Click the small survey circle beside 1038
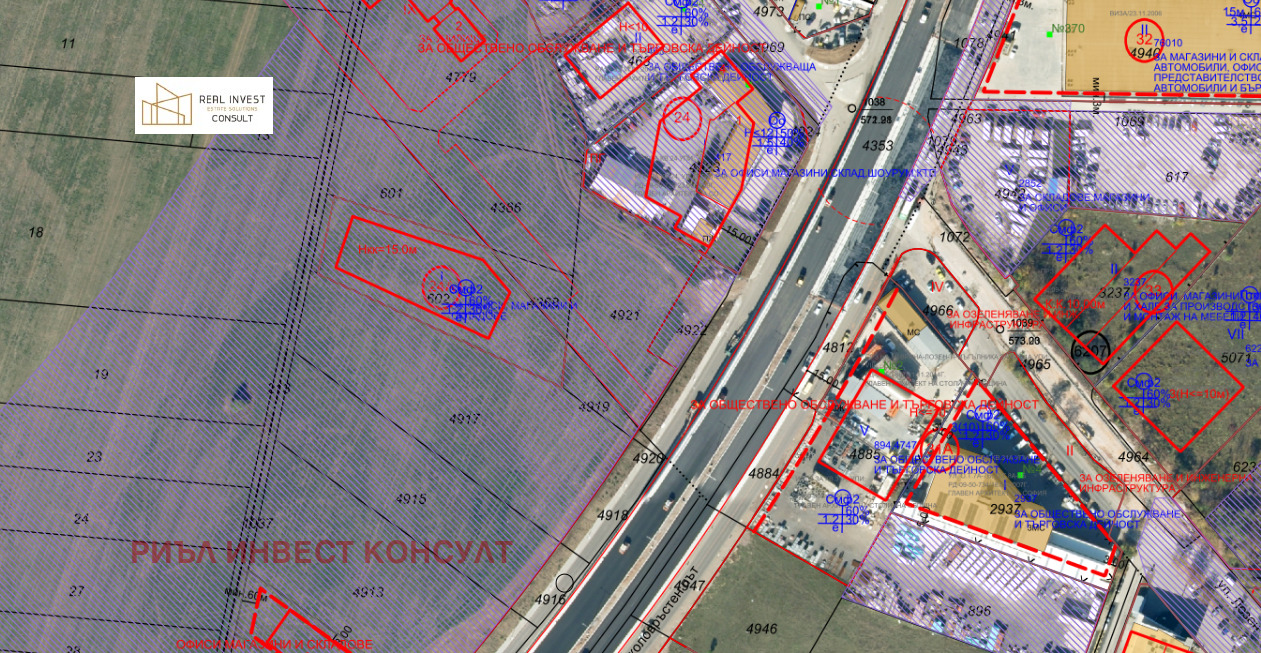Viewport: 1261px width, 653px height. [852, 107]
